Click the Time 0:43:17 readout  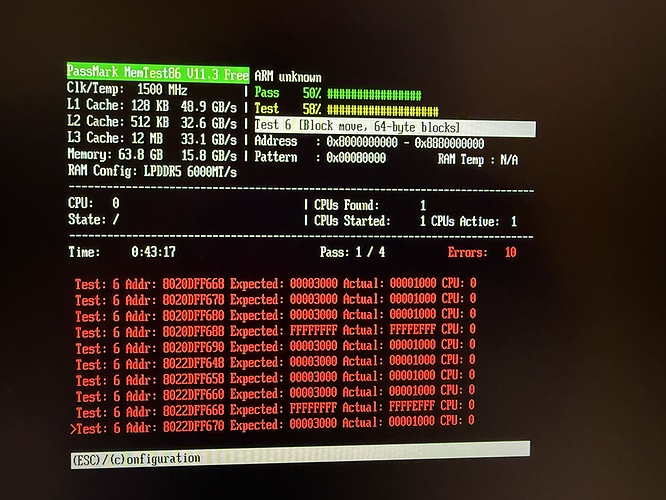(x=122, y=252)
